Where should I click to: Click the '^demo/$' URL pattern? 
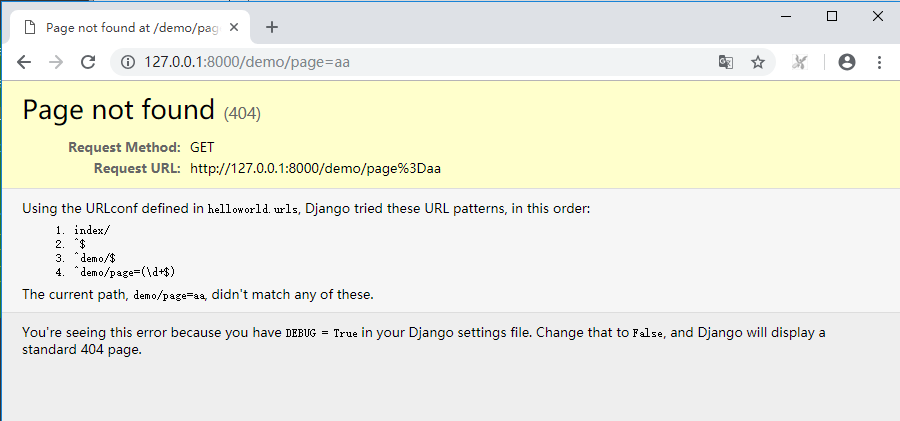point(95,258)
